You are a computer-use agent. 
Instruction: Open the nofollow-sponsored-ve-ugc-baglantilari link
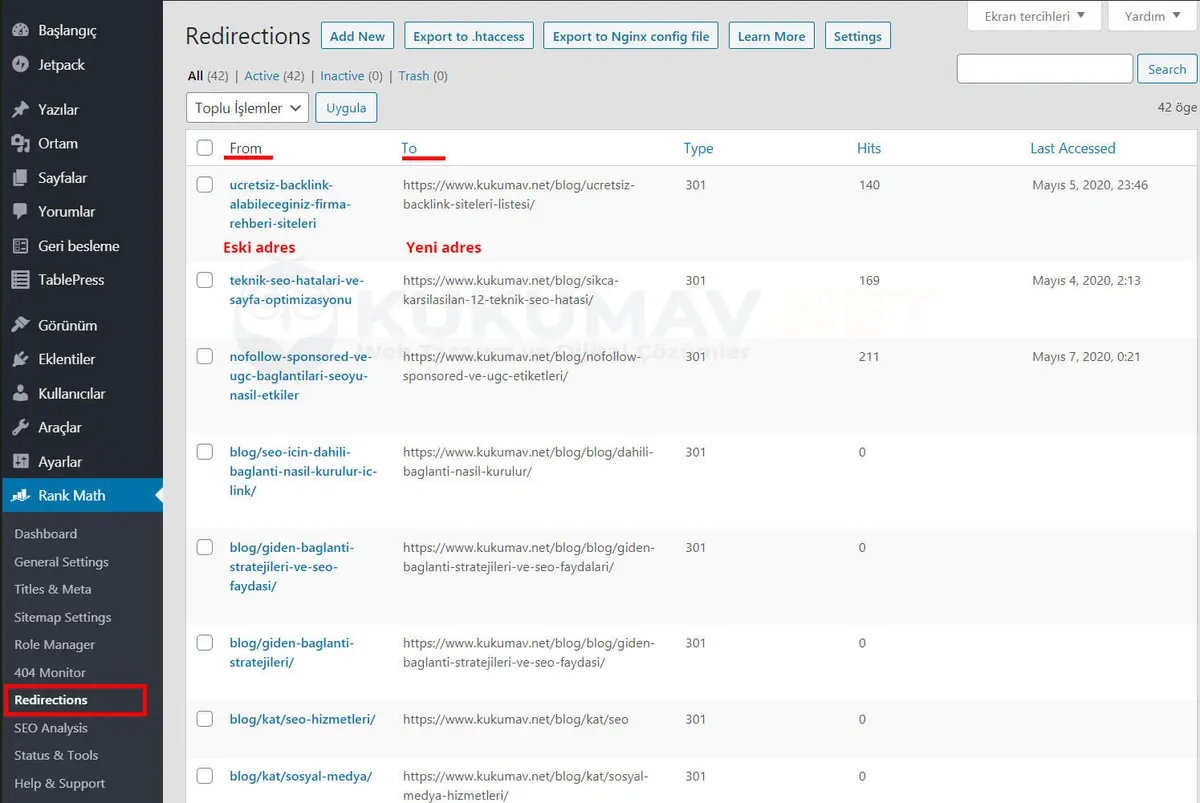coord(301,375)
